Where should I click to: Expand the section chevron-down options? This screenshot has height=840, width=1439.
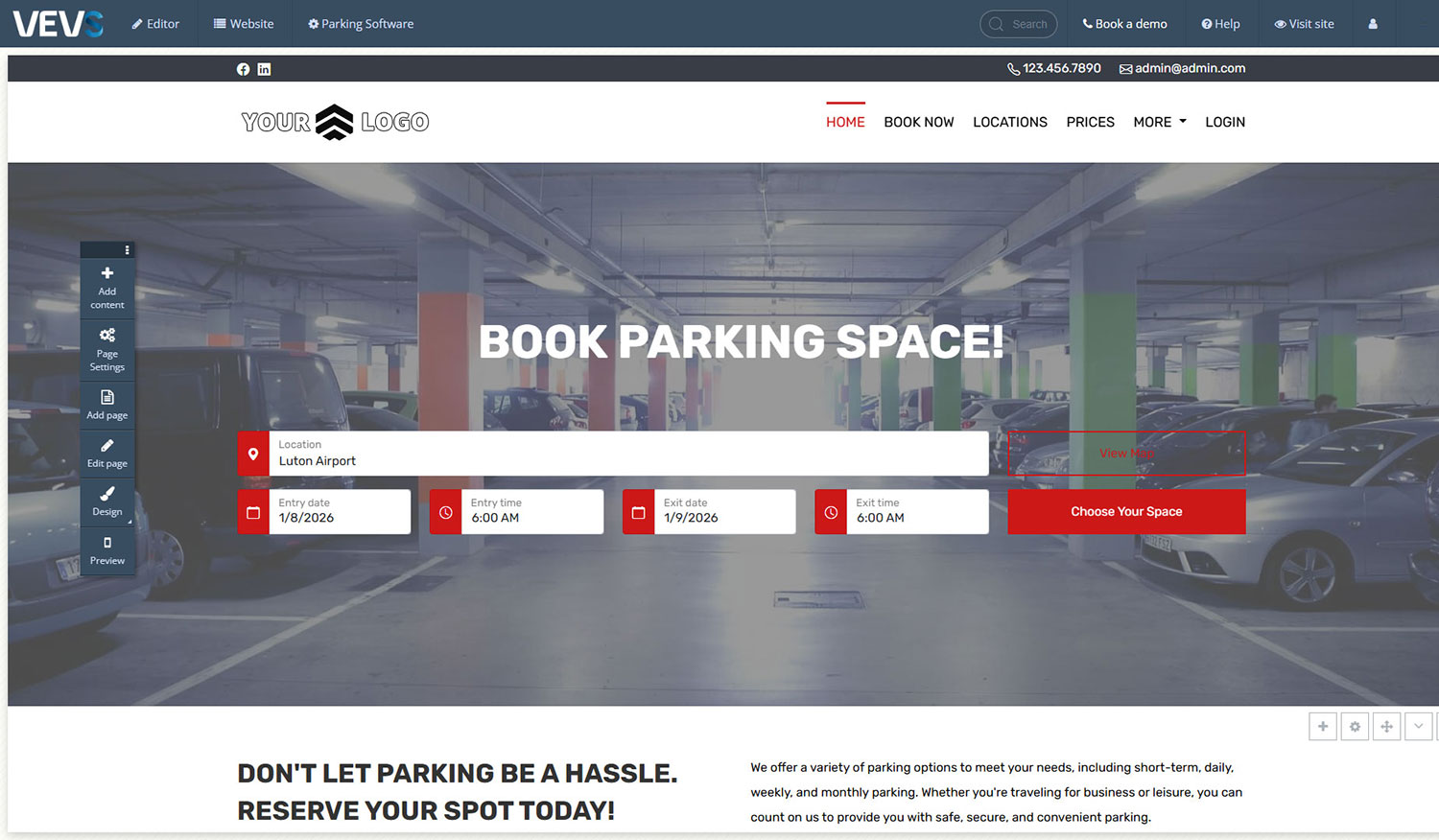tap(1419, 727)
